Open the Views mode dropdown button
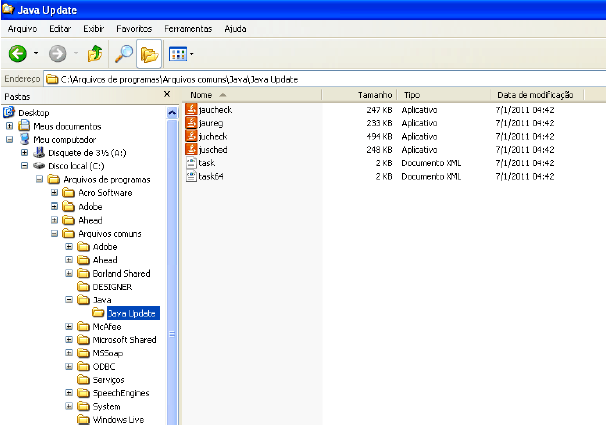The width and height of the screenshot is (607, 425). 181,53
